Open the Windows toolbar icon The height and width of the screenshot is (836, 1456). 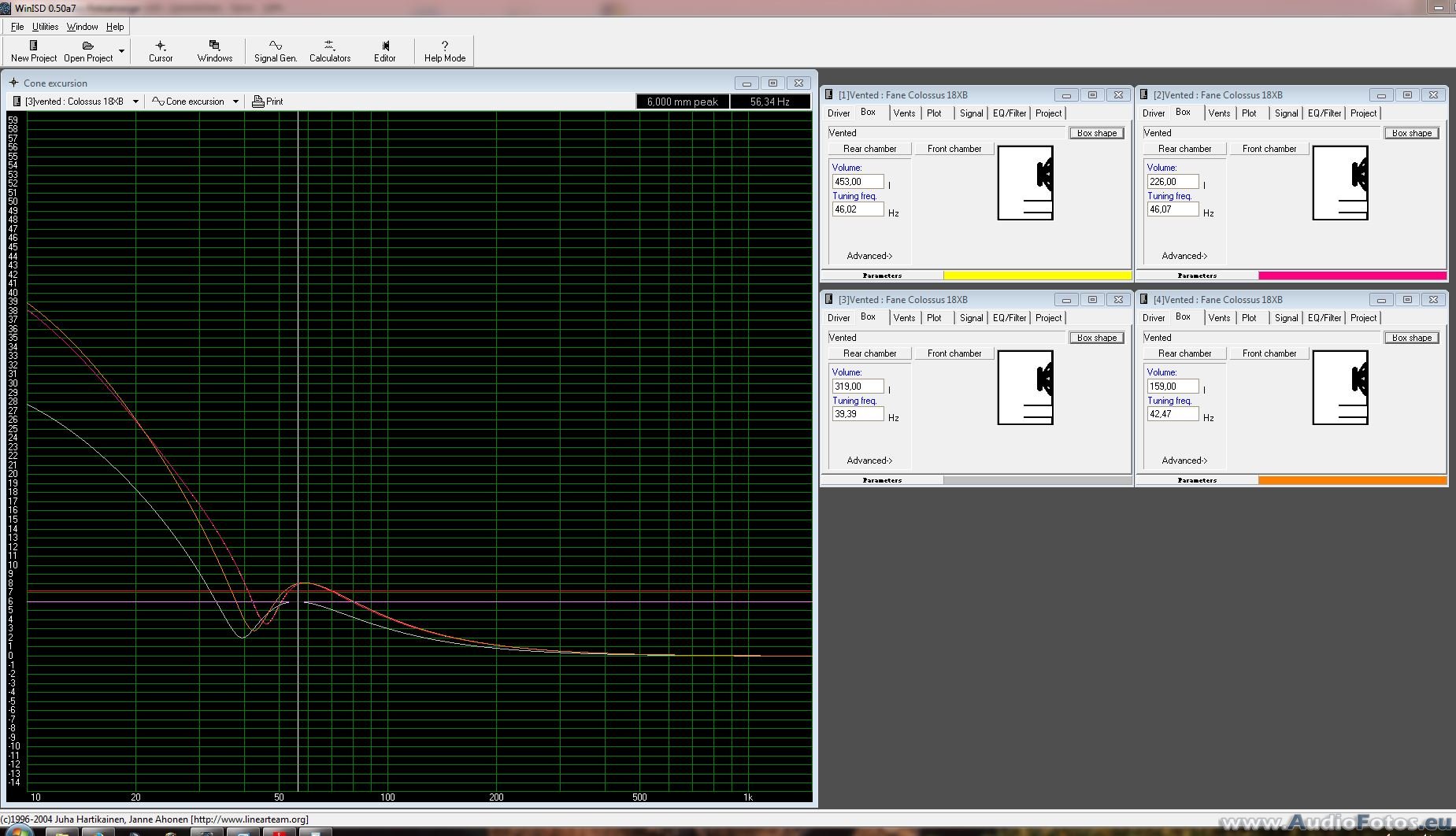(x=214, y=46)
